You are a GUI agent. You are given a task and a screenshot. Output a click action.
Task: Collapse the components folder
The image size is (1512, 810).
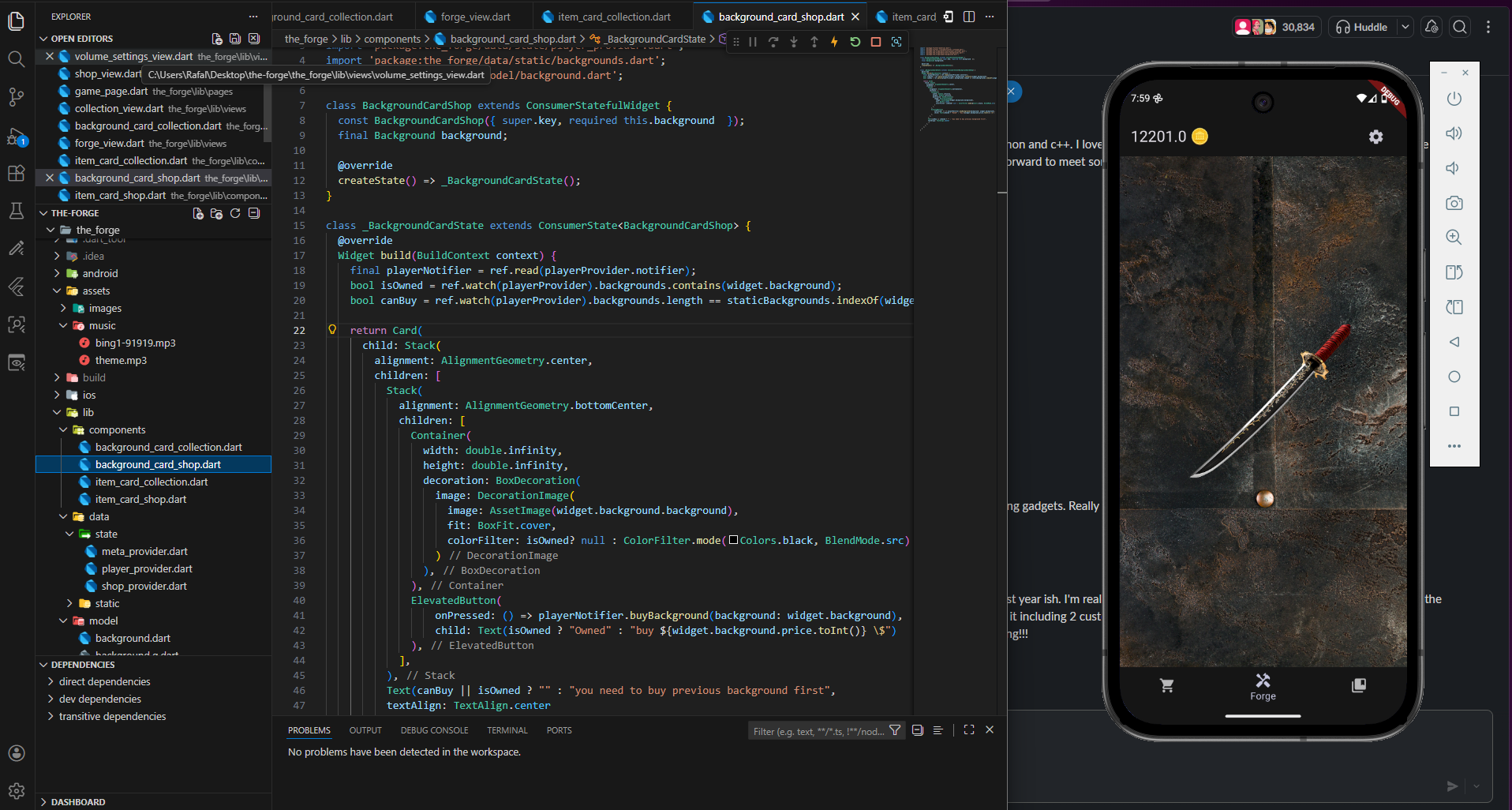pos(117,429)
